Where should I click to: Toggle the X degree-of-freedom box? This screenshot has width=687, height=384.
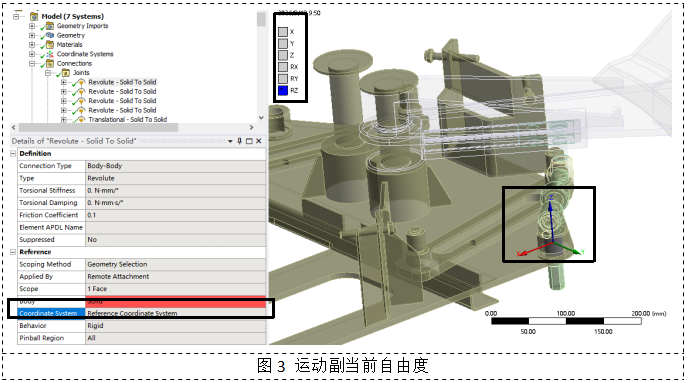(x=283, y=32)
